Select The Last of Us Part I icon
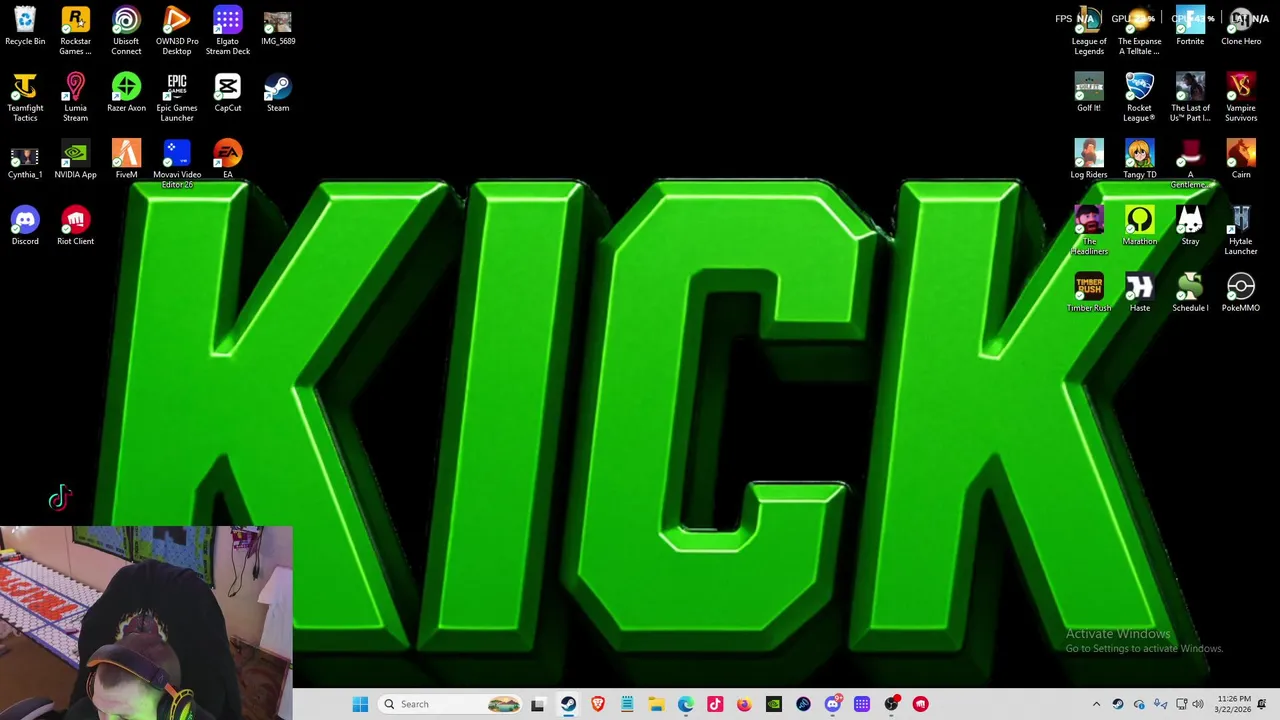This screenshot has height=720, width=1280. 1190,97
